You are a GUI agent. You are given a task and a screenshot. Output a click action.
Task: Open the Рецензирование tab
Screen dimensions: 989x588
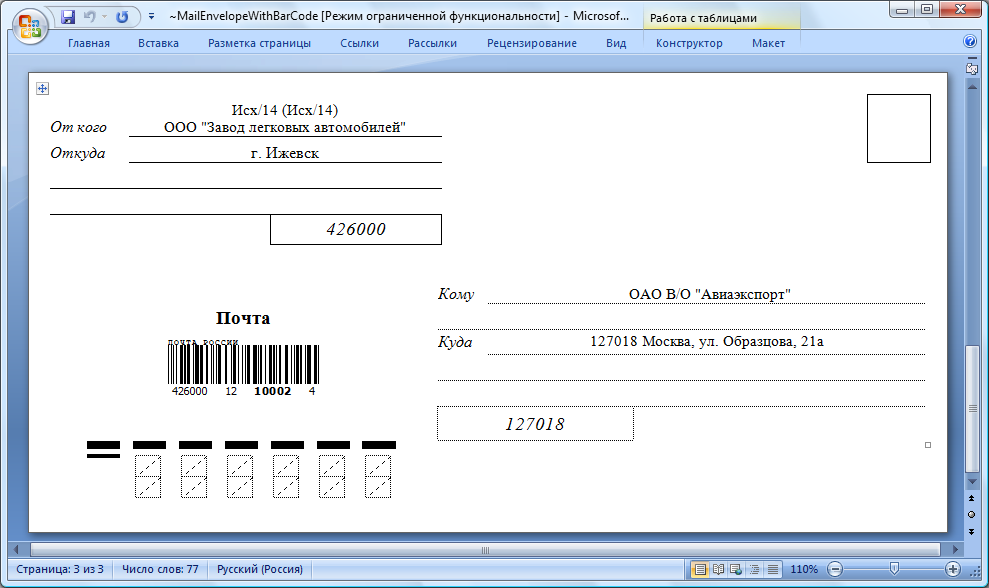click(x=532, y=43)
